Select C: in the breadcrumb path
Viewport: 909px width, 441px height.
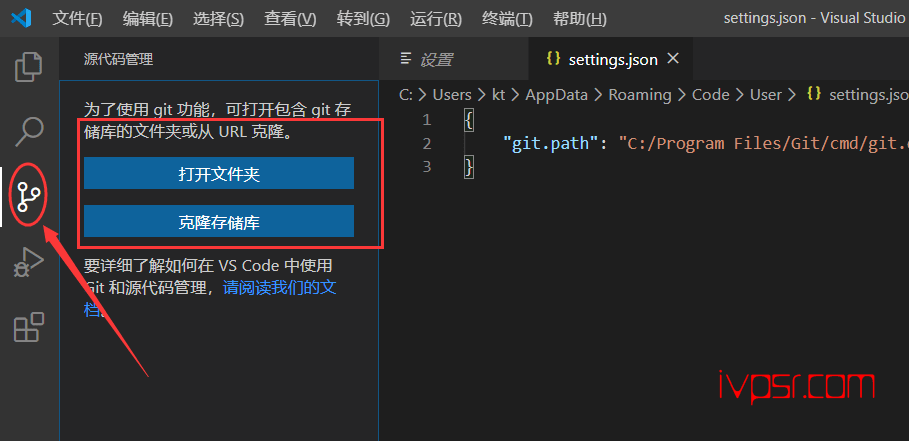[406, 95]
